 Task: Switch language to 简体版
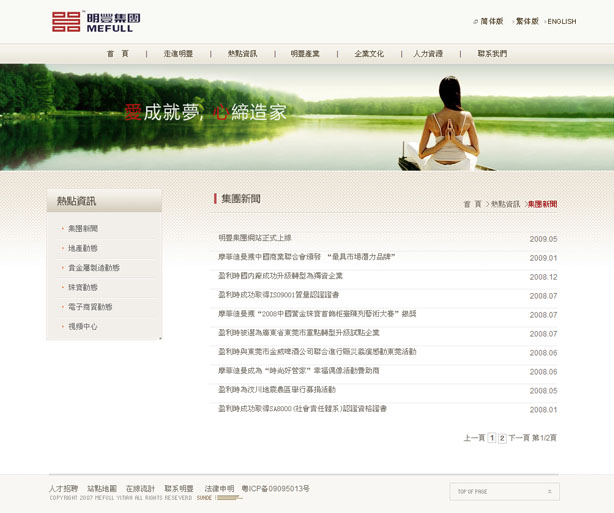tap(491, 21)
